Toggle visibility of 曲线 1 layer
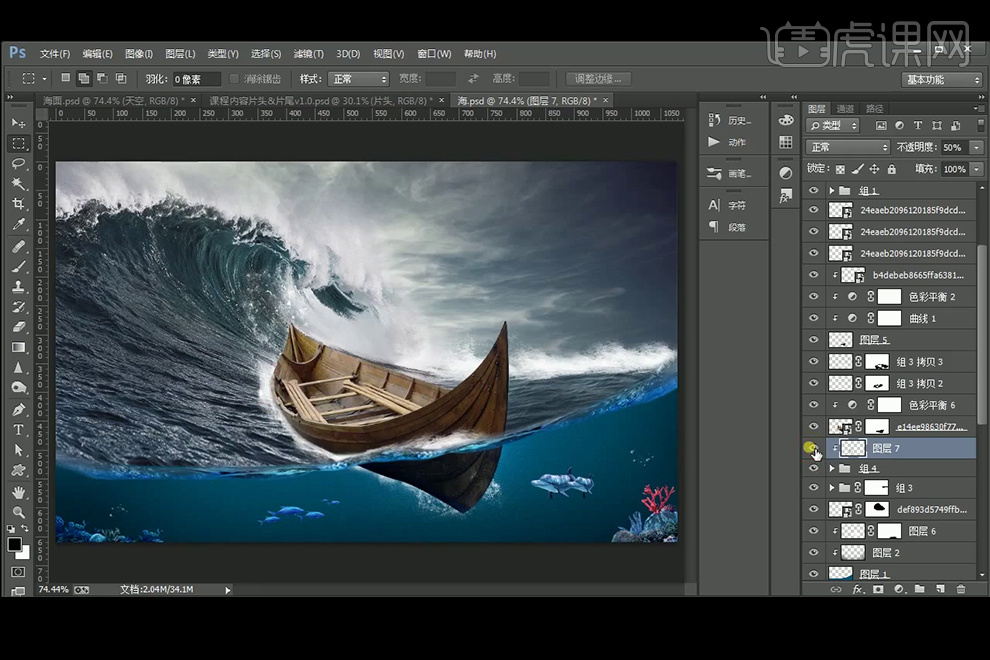 click(813, 318)
